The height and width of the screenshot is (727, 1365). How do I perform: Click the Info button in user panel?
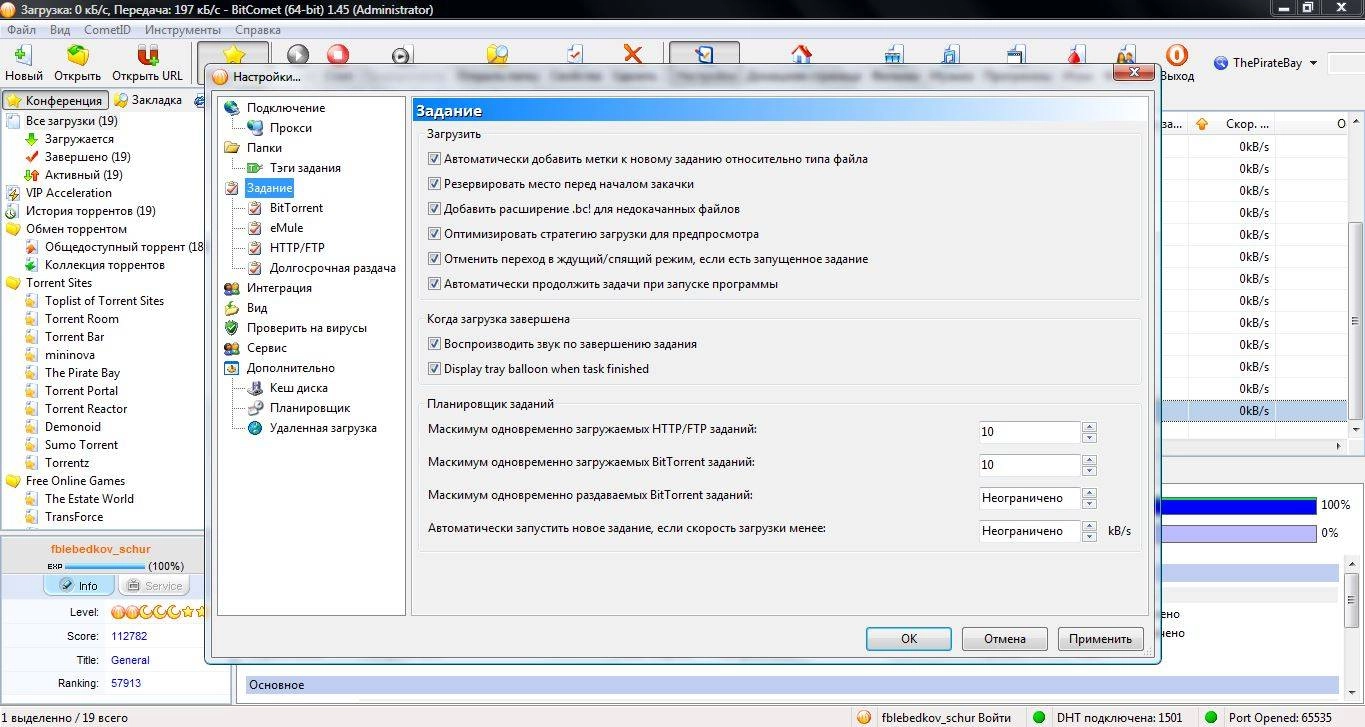click(79, 586)
